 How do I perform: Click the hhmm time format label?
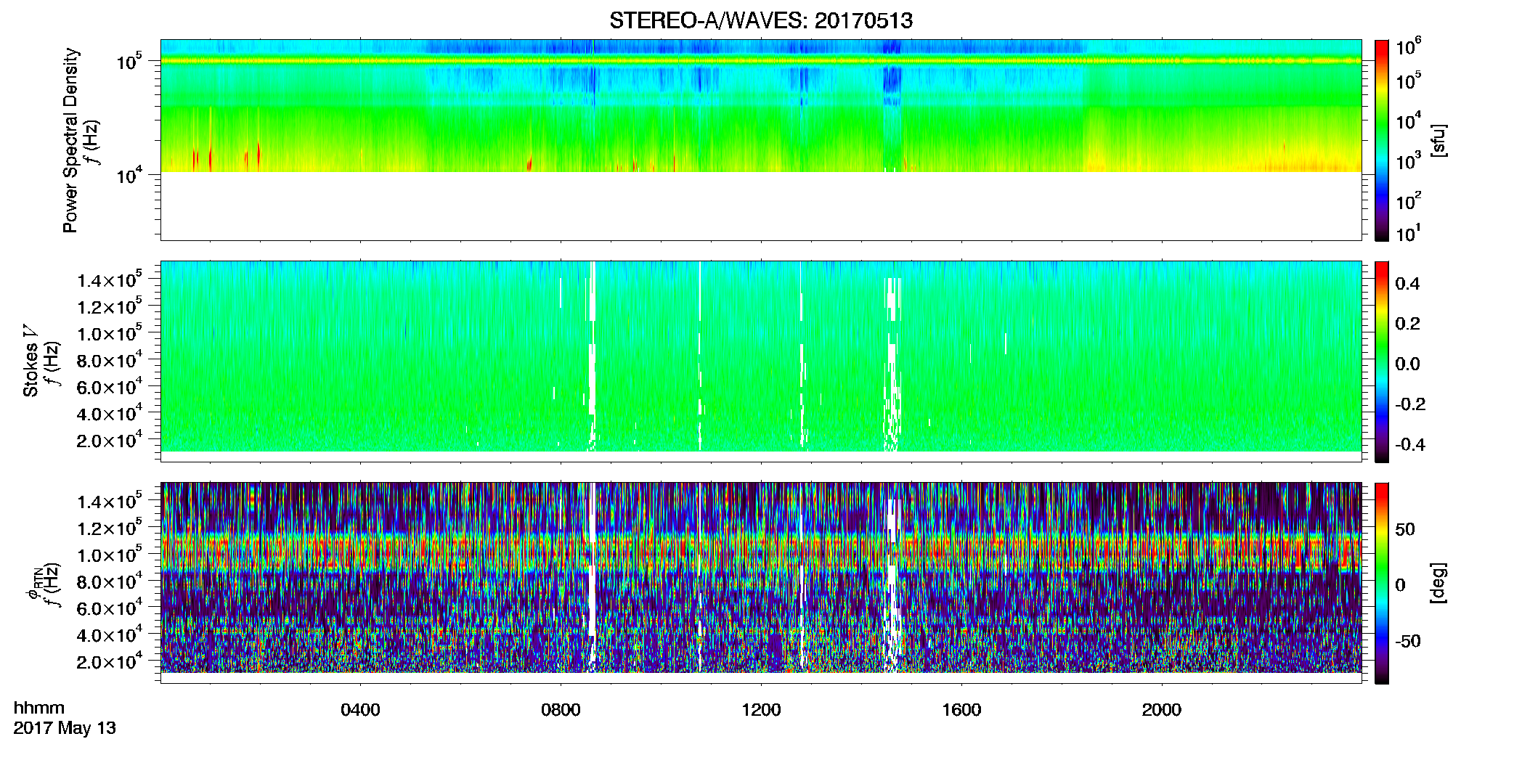39,708
